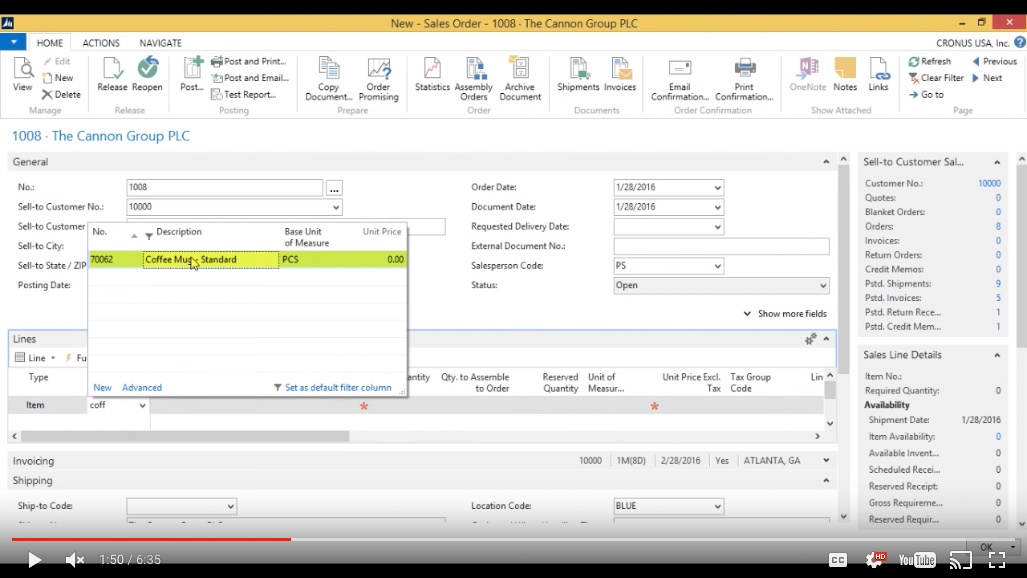View Invoices documents
Image resolution: width=1027 pixels, height=578 pixels.
620,74
